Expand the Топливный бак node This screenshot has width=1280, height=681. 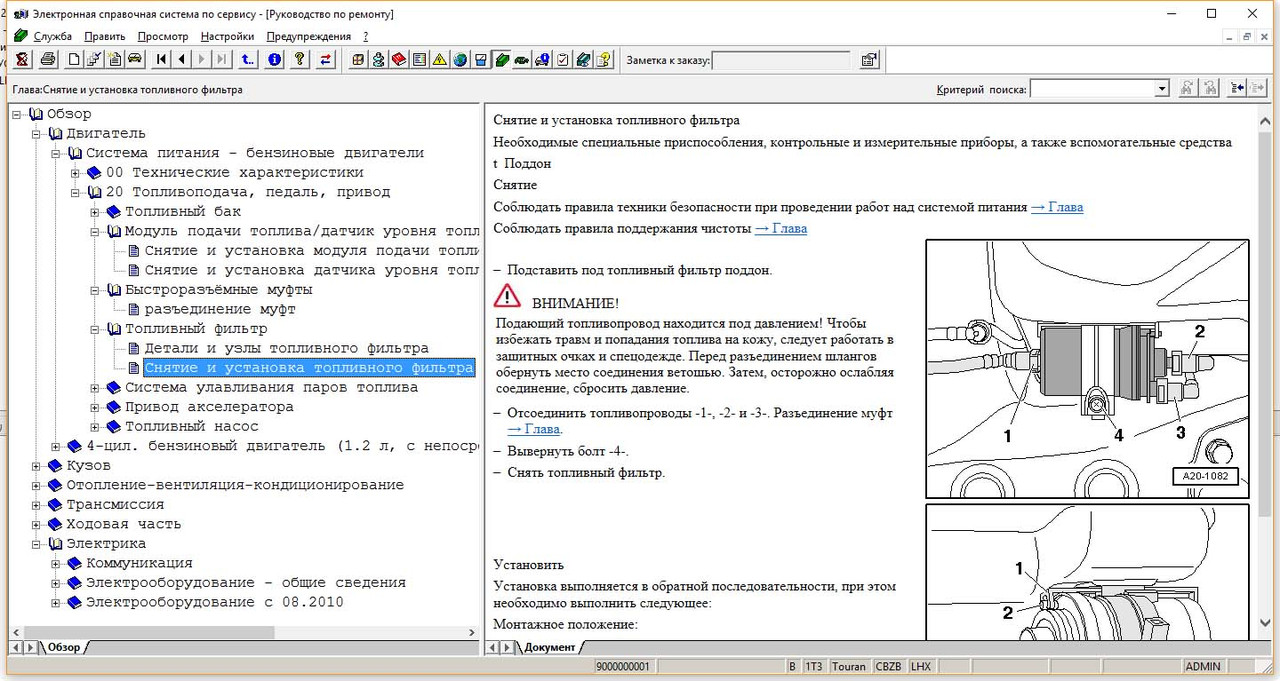(x=96, y=212)
